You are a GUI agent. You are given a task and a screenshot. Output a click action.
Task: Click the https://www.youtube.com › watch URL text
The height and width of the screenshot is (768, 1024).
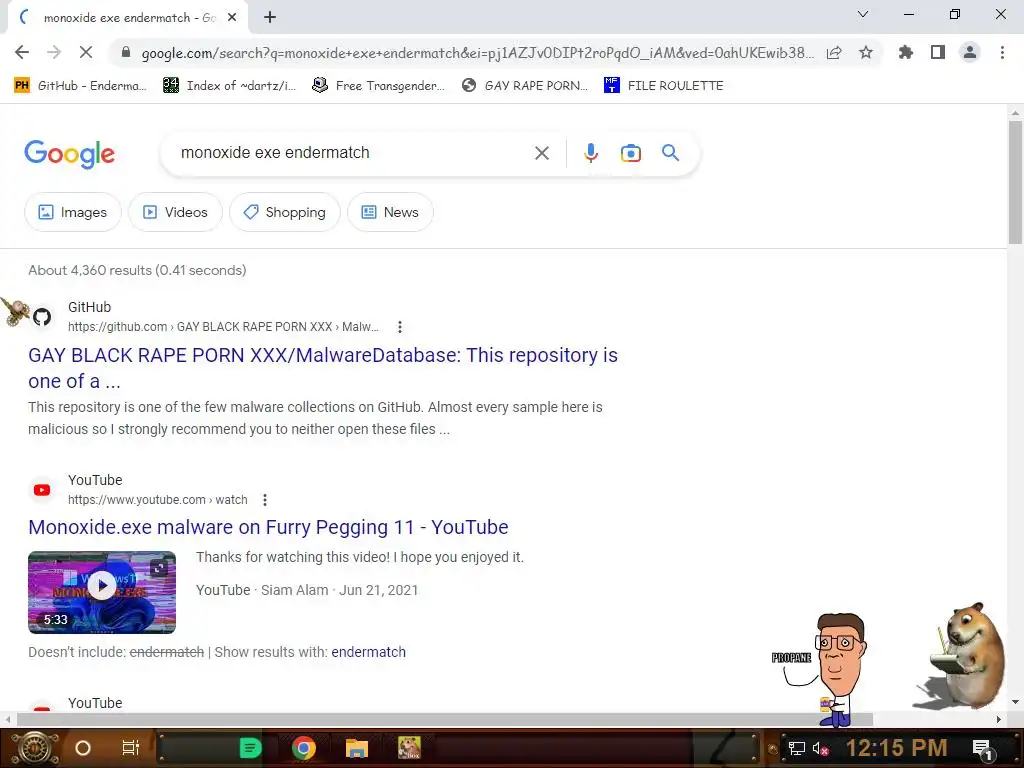pos(157,500)
